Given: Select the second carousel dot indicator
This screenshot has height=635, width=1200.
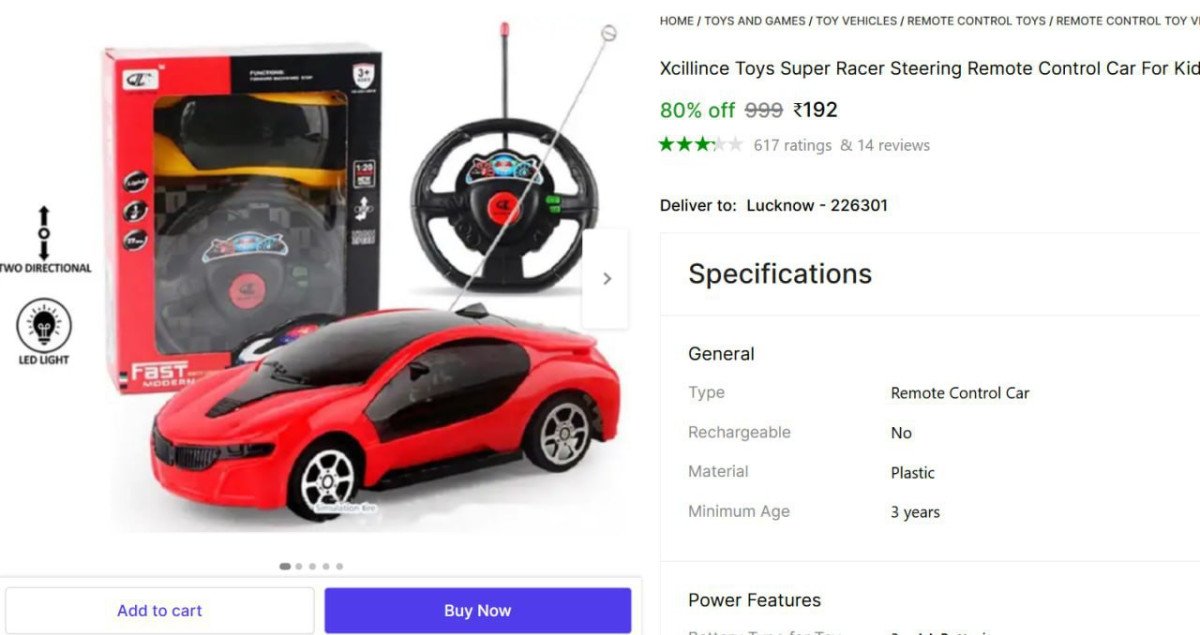Looking at the screenshot, I should [x=299, y=566].
